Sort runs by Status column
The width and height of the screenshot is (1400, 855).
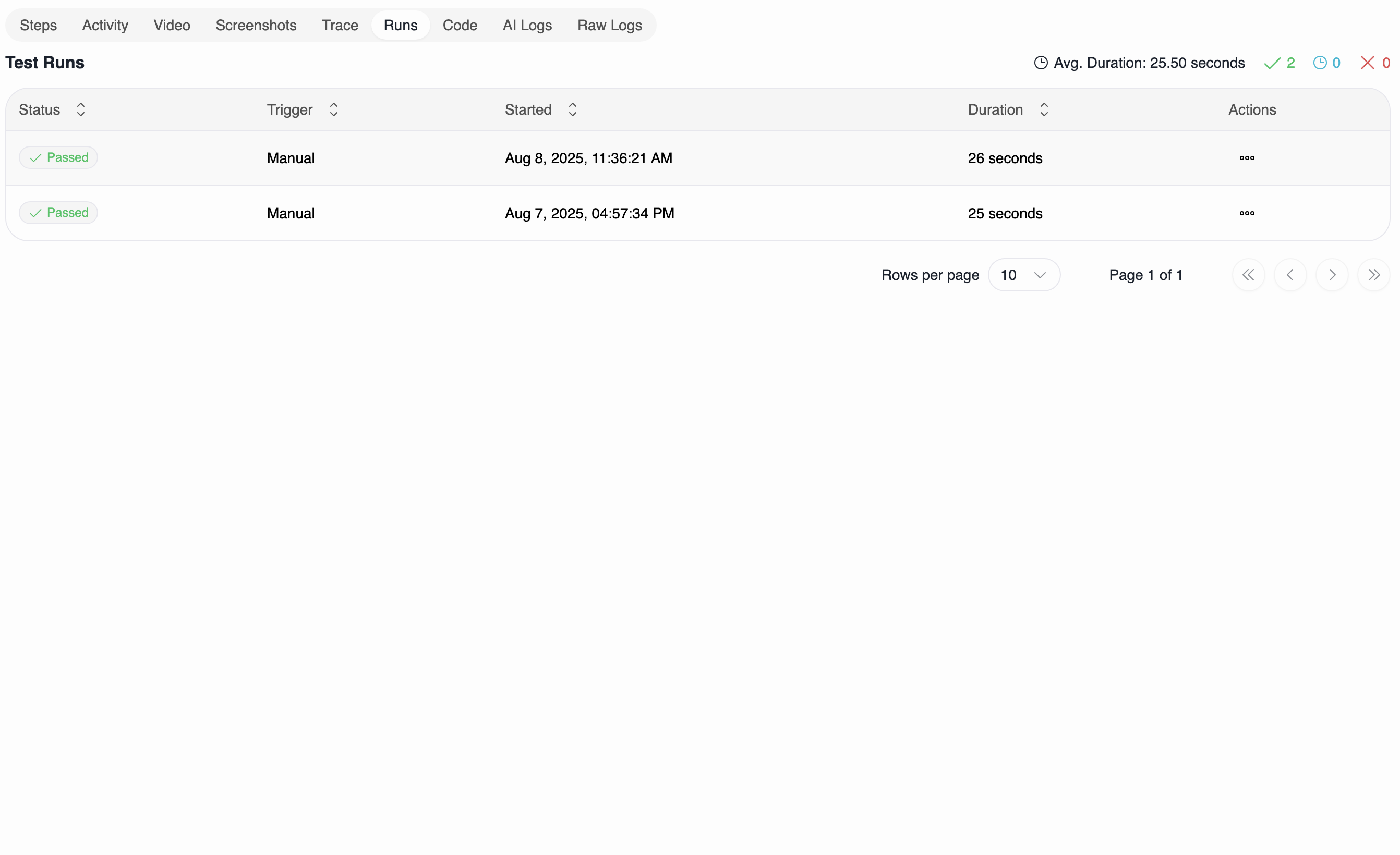81,109
